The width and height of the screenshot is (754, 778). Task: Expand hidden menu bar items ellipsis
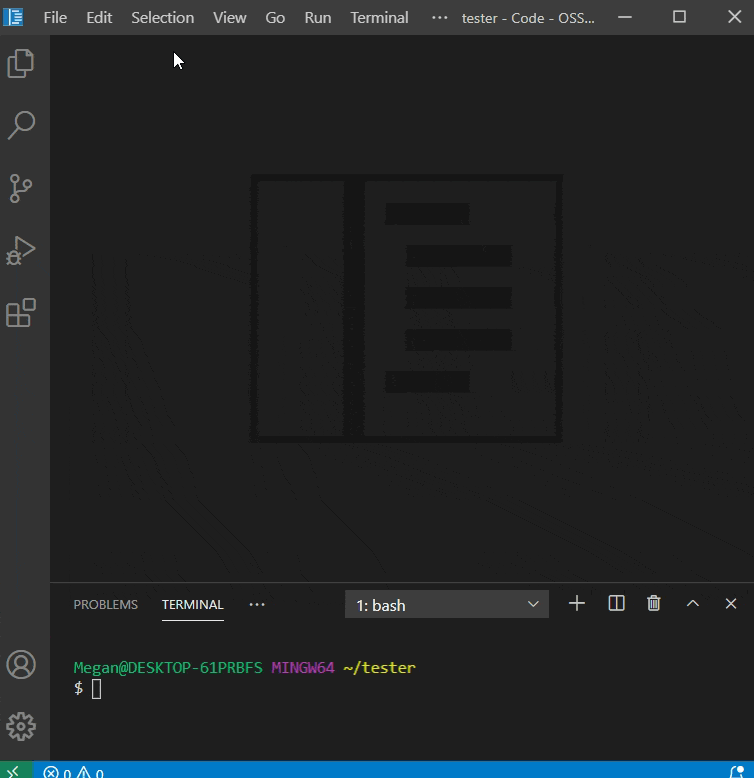click(x=440, y=18)
